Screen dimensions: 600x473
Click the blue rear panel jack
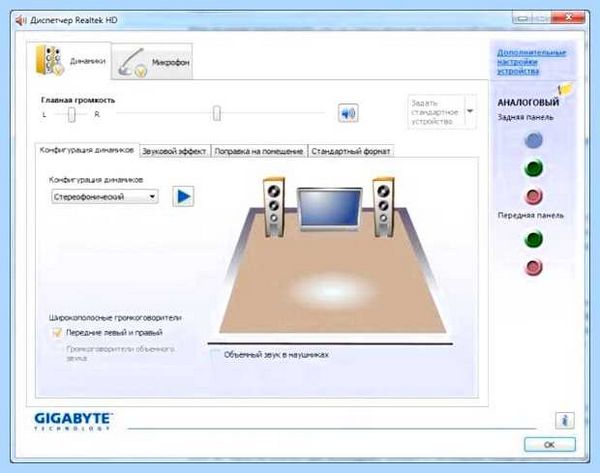[x=533, y=140]
